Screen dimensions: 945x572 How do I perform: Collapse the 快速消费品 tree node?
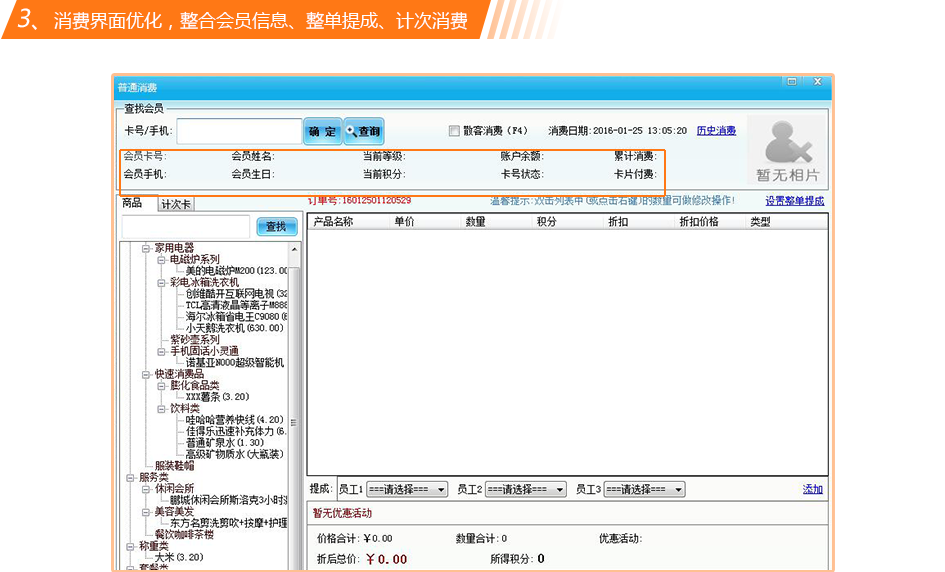(x=145, y=374)
